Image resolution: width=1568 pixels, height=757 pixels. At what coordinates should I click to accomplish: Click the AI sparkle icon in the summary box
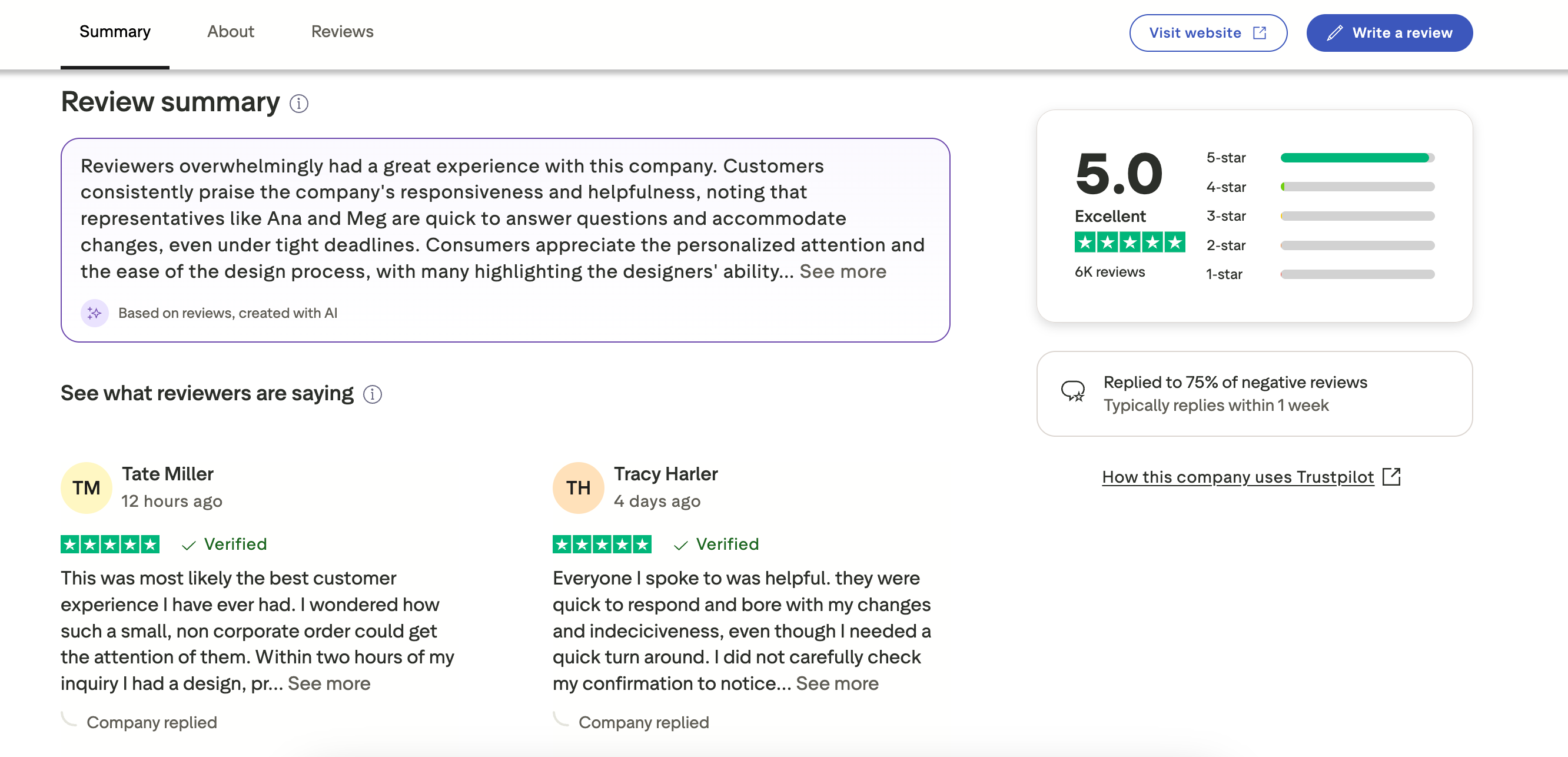pos(95,313)
